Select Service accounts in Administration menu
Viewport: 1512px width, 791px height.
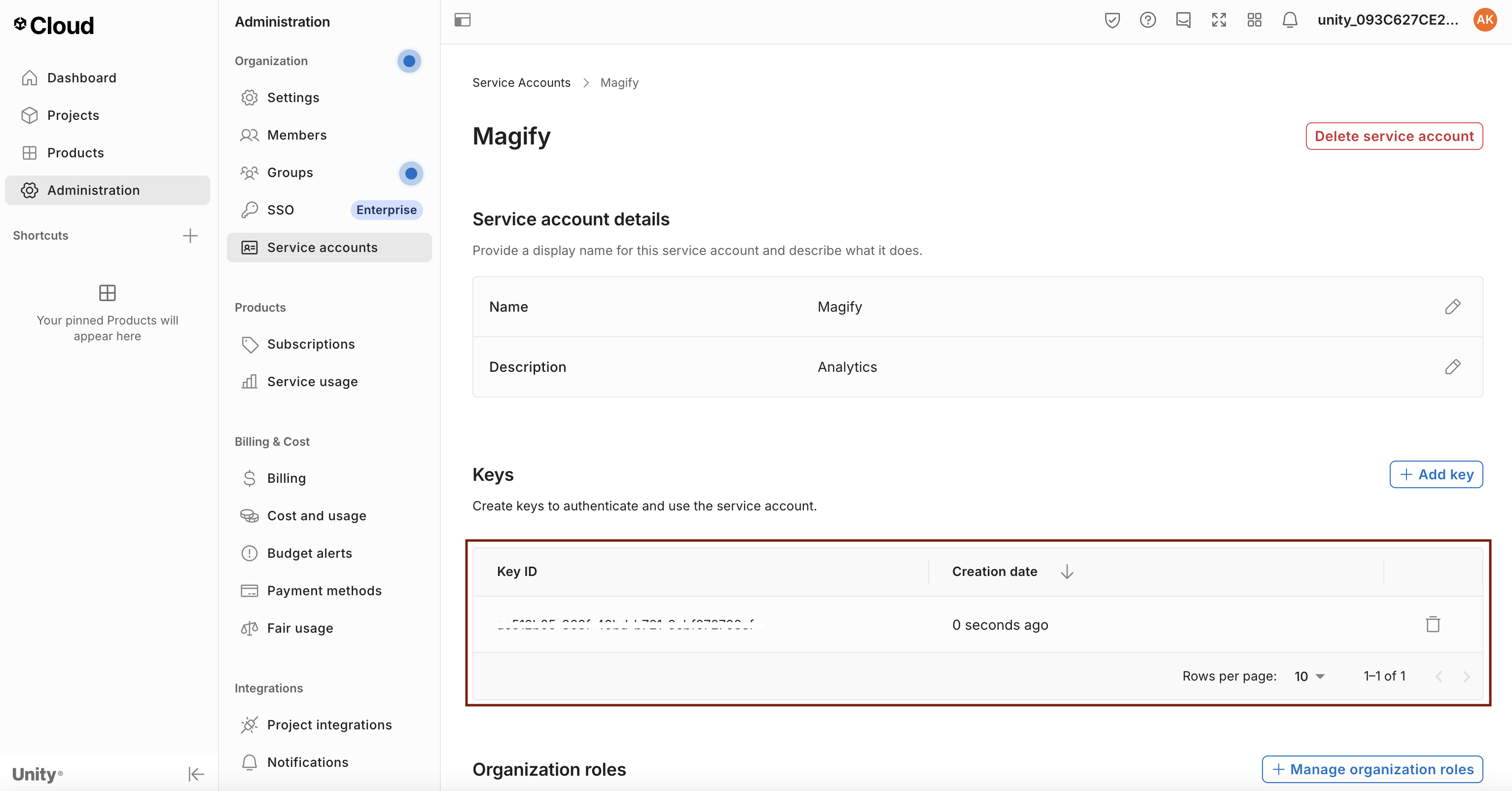[329, 248]
